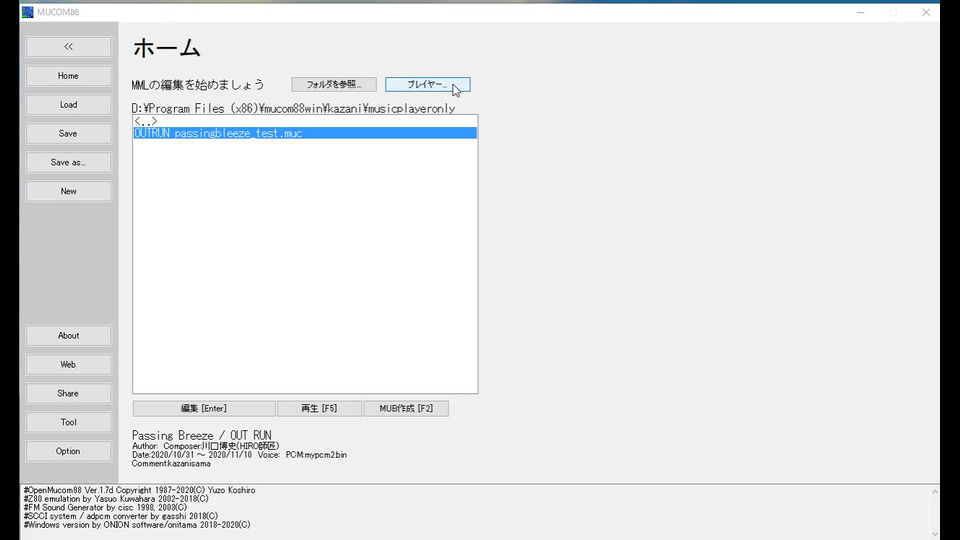Click the #OpenMucom88 Ver.1.7d log line
Viewport: 960px width, 540px height.
(139, 490)
